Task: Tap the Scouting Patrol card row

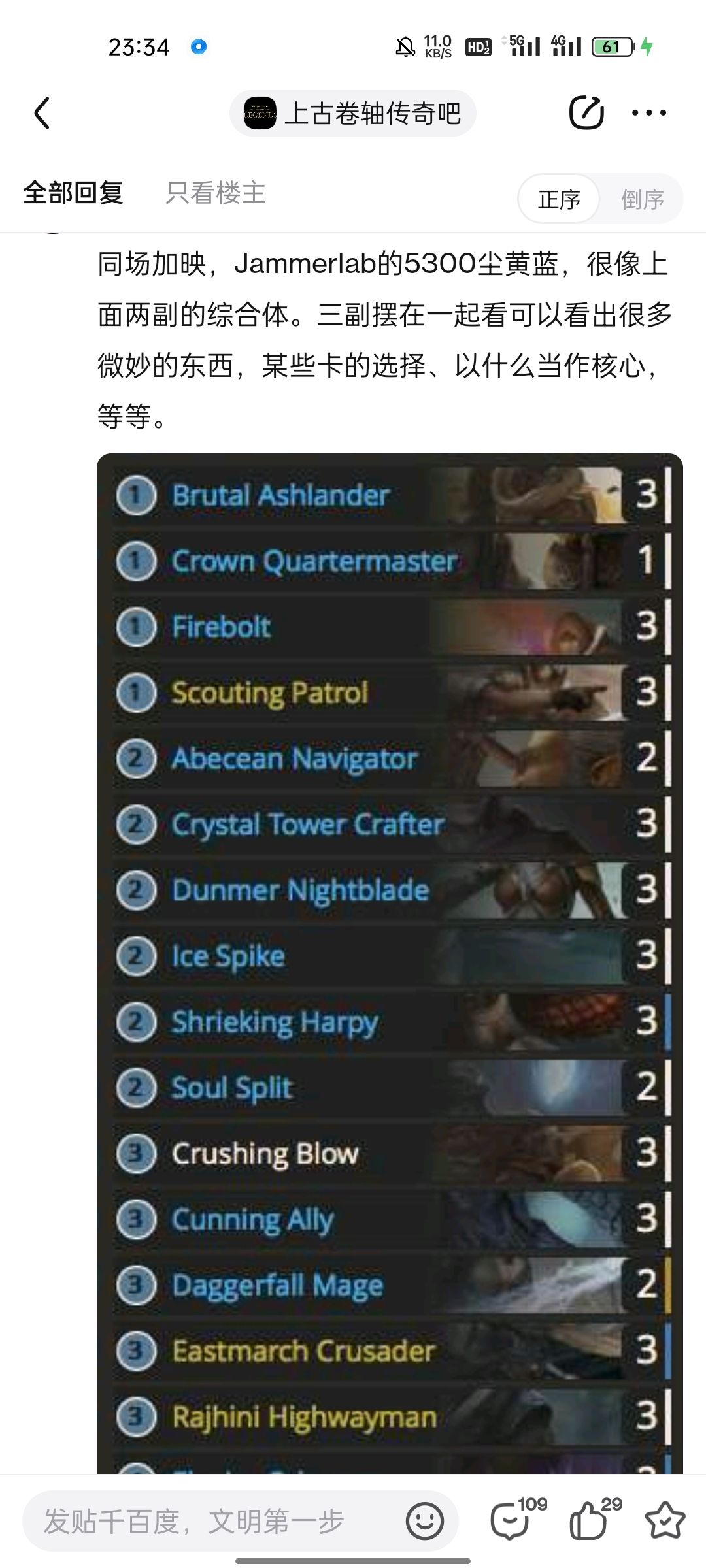Action: coord(392,692)
